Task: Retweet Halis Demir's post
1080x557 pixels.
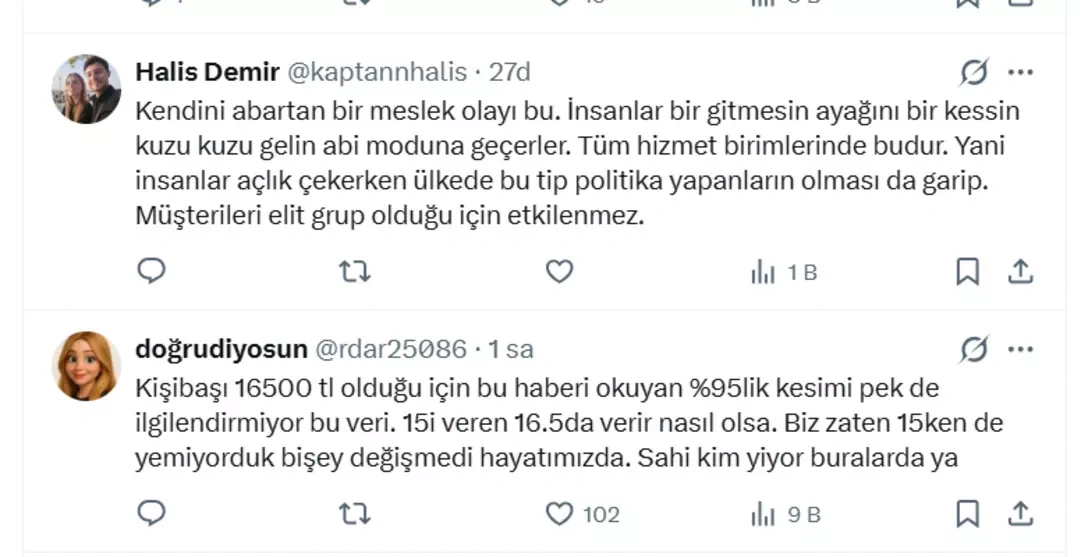Action: point(355,271)
